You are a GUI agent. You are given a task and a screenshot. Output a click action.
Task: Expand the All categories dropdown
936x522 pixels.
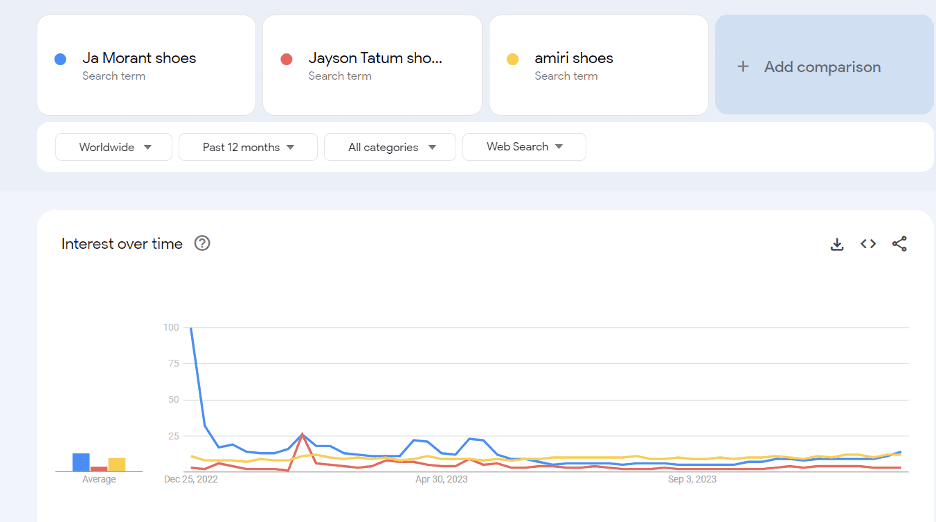coord(390,147)
